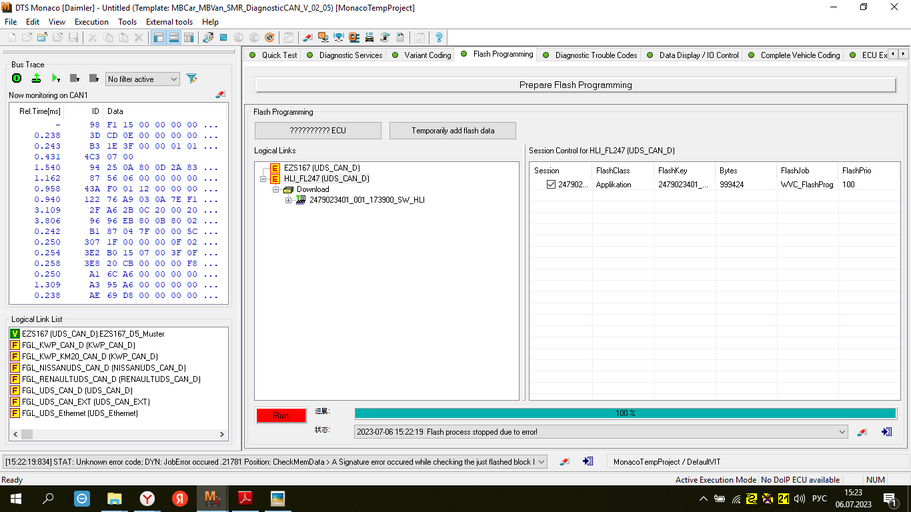Click the WVC_FlashProg cell in session table

point(806,184)
